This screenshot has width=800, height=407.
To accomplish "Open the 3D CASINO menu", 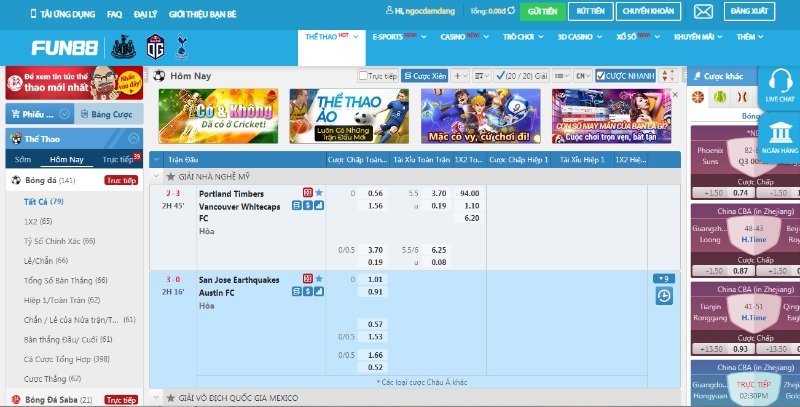I will 580,37.
